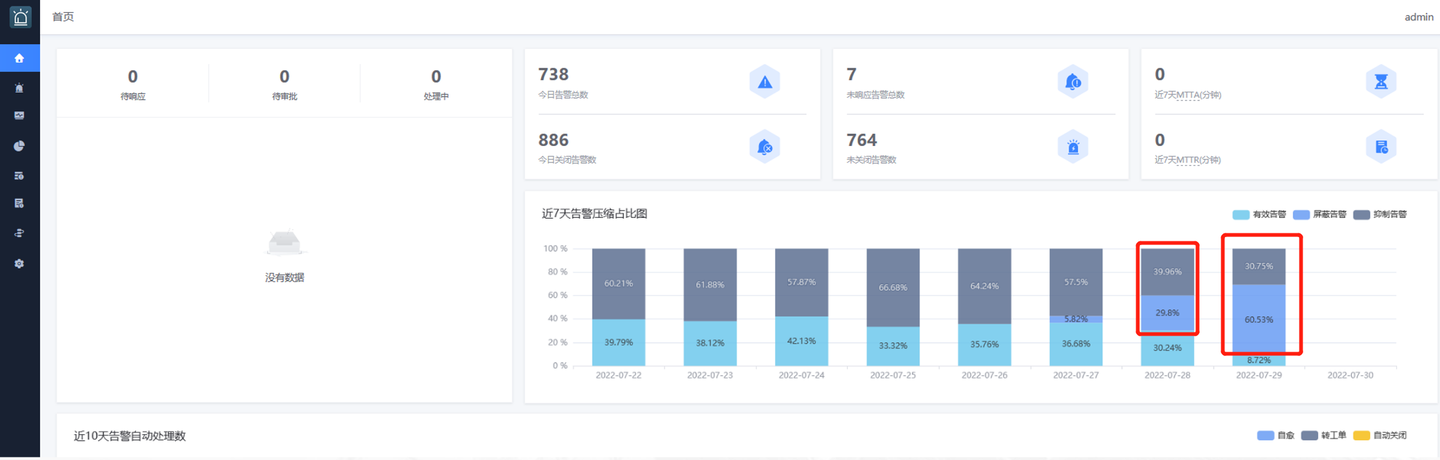Toggle 转工单 legend item
The height and width of the screenshot is (460, 1440).
point(1325,436)
